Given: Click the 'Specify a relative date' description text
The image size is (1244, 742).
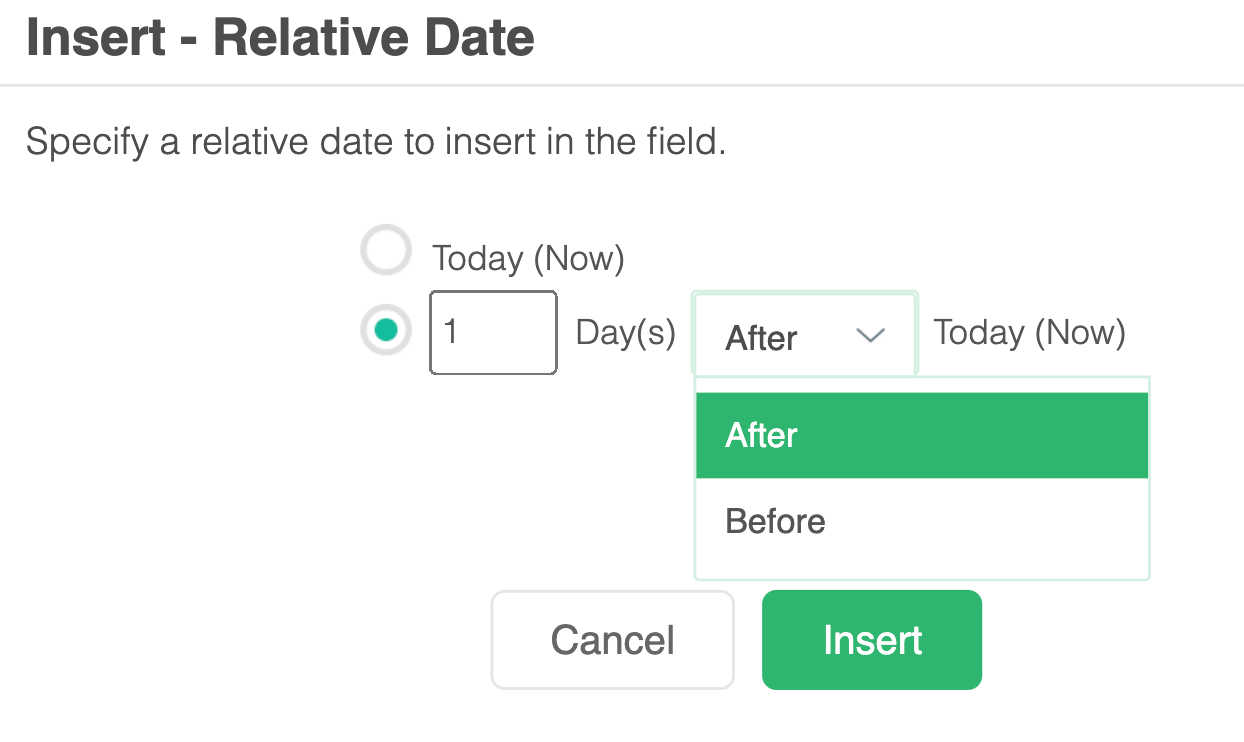Looking at the screenshot, I should [x=375, y=142].
